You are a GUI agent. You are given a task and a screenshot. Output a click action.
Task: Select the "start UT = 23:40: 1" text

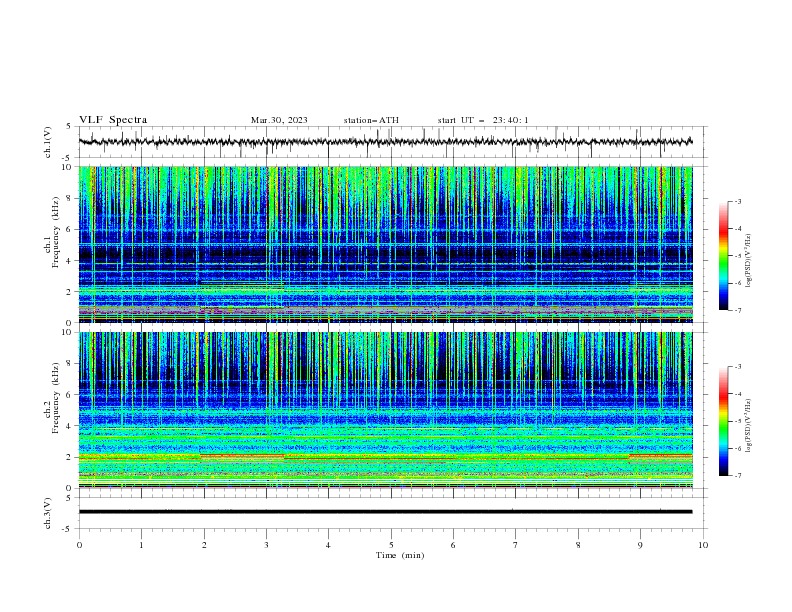pyautogui.click(x=483, y=120)
